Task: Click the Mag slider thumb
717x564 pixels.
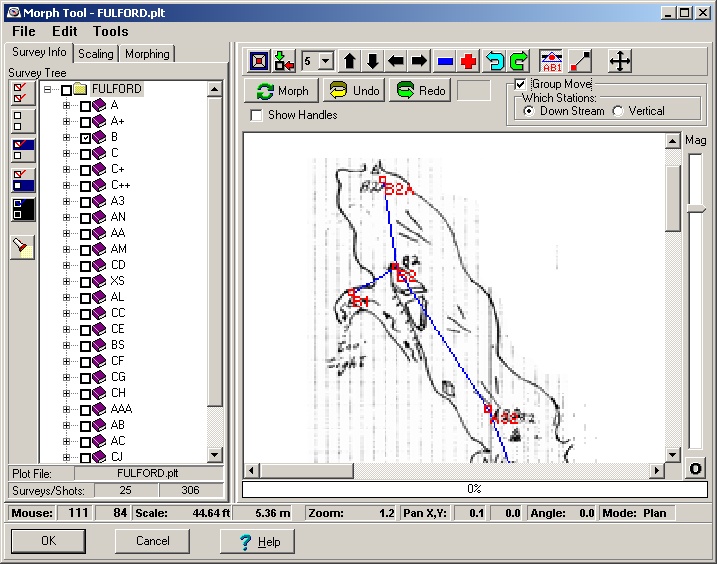Action: pyautogui.click(x=696, y=209)
